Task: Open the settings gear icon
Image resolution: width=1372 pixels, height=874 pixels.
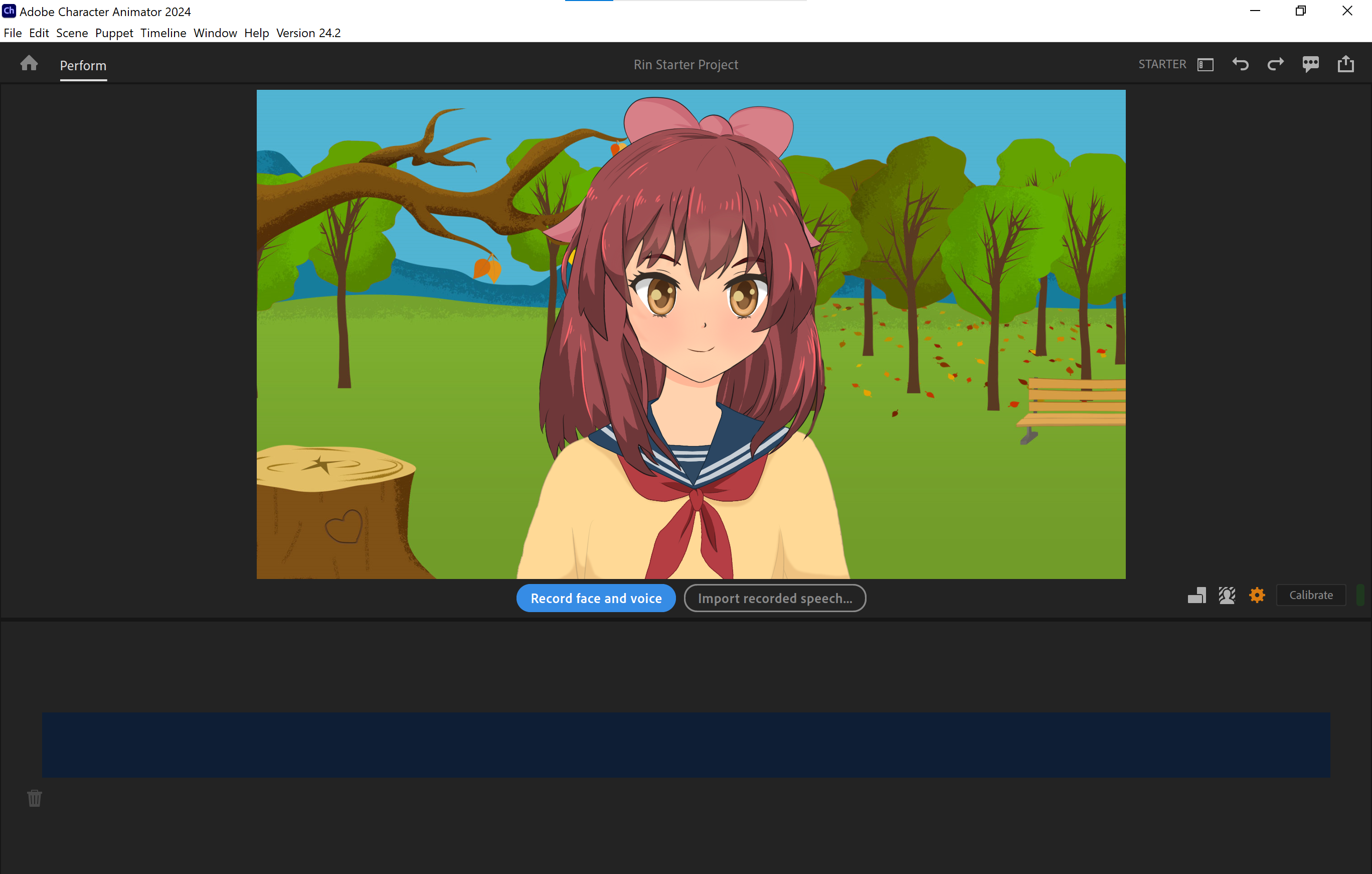Action: [x=1257, y=595]
